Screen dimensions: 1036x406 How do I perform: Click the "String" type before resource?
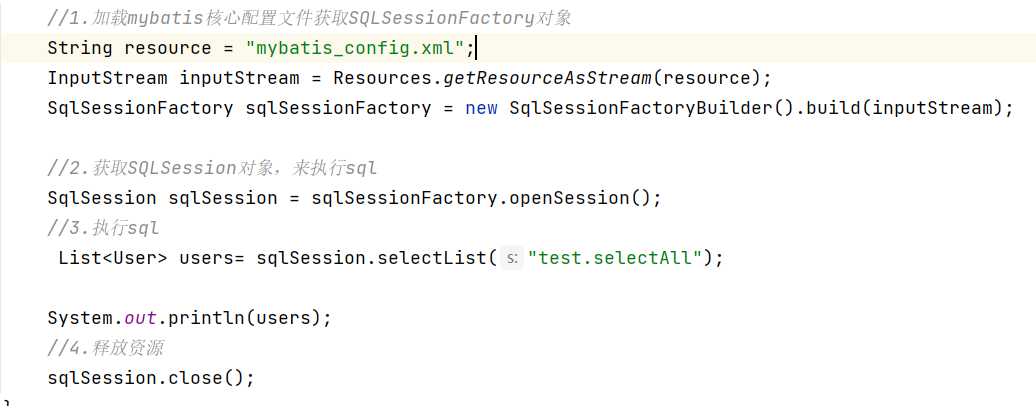click(x=80, y=48)
